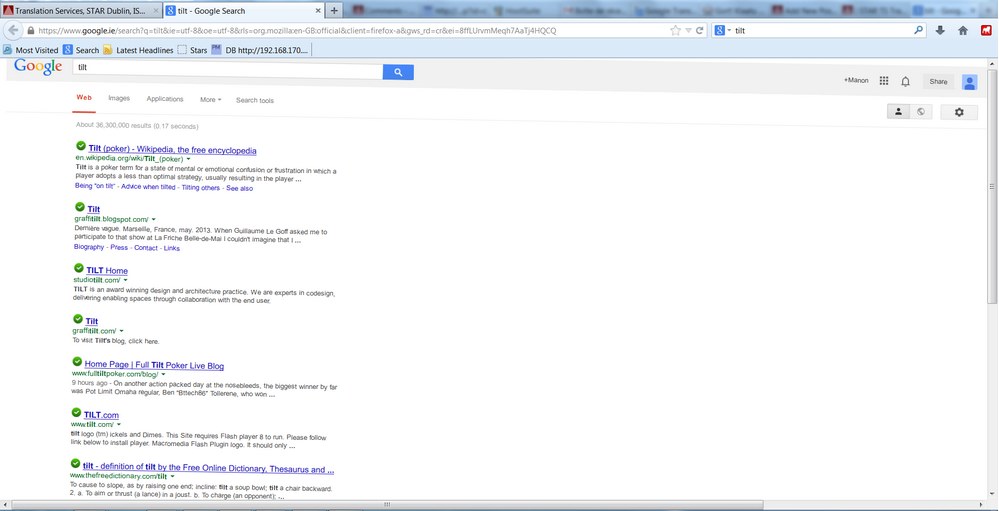Viewport: 999px width, 511px height.
Task: Open the Google apps grid icon
Action: pos(884,81)
